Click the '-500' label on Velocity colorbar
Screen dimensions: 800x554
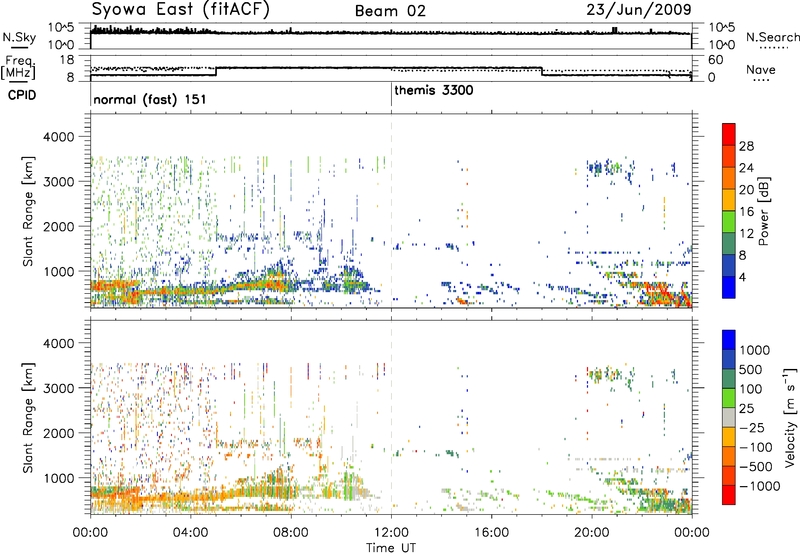(x=756, y=466)
